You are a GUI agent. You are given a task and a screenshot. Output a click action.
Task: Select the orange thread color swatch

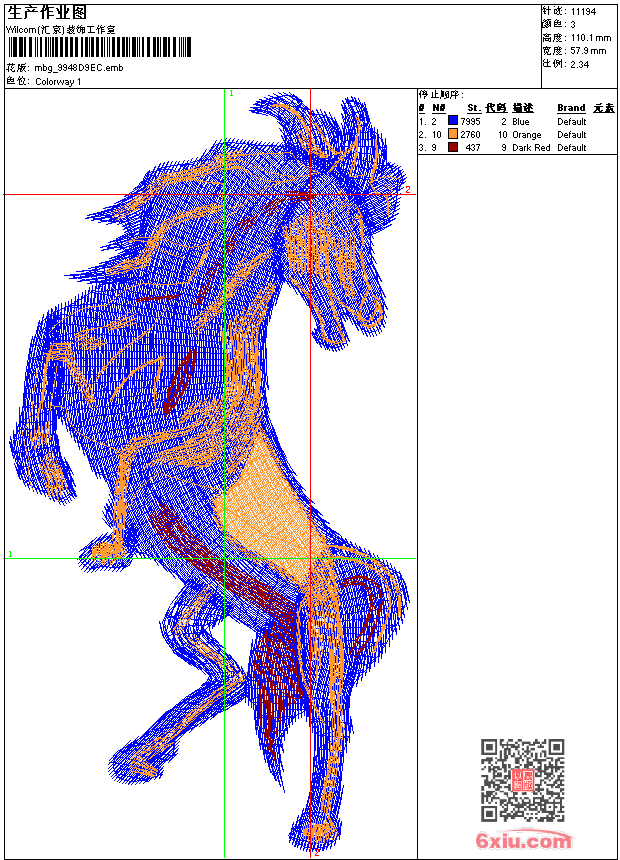click(453, 134)
